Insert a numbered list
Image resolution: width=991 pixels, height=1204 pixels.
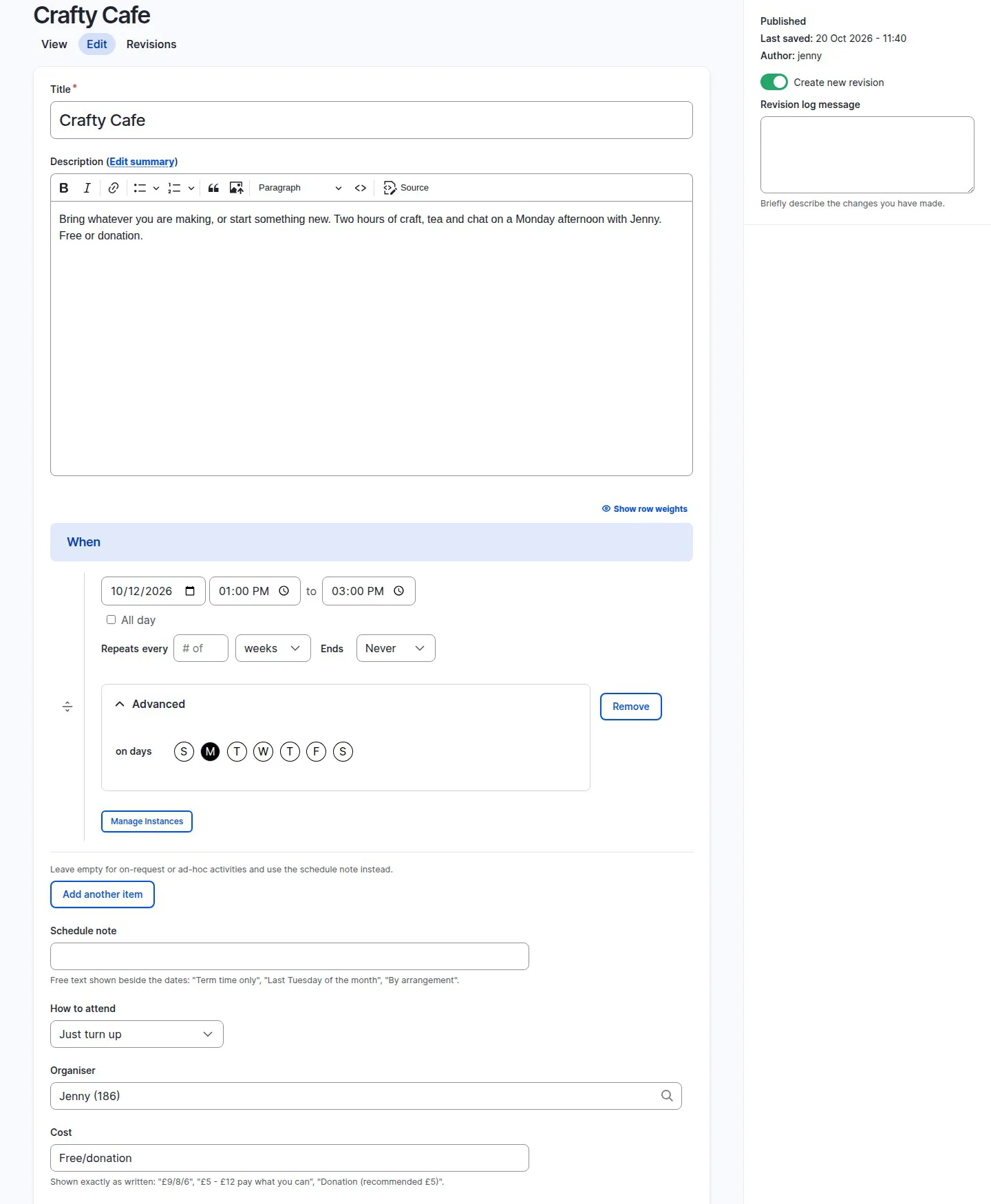(174, 188)
